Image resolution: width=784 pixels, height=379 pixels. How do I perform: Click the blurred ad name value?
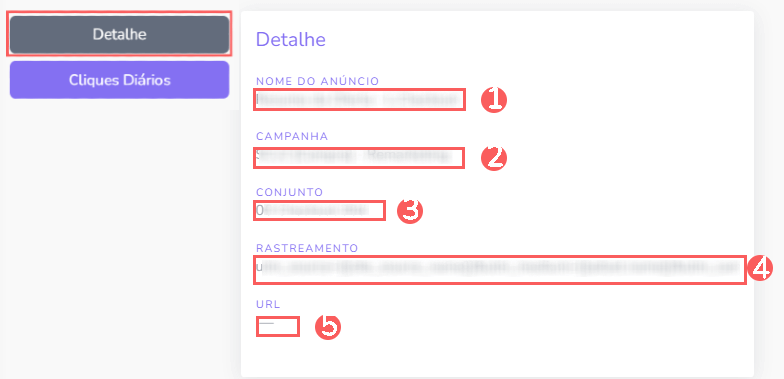(x=360, y=100)
